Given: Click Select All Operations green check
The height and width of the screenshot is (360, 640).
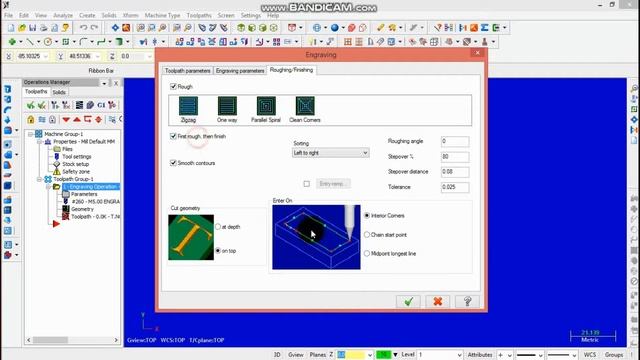Looking at the screenshot, I should tap(31, 105).
